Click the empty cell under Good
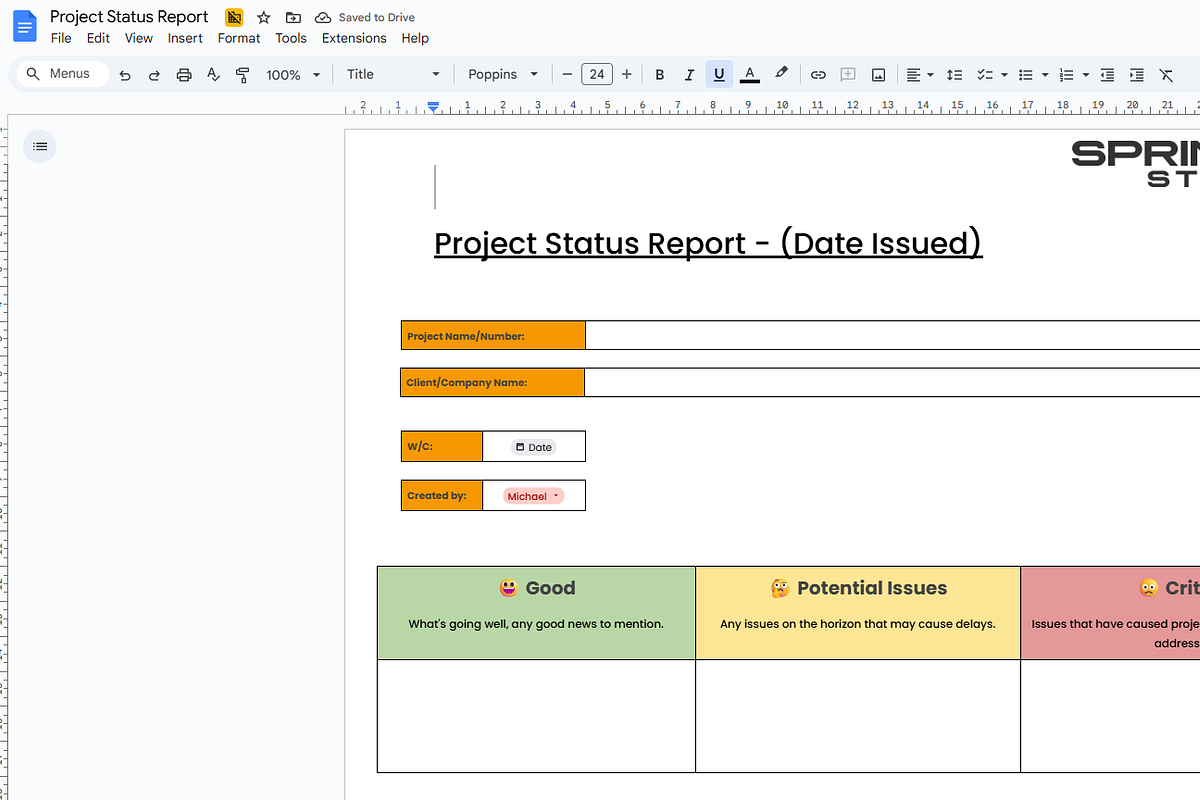This screenshot has width=1200, height=800. pyautogui.click(x=536, y=716)
